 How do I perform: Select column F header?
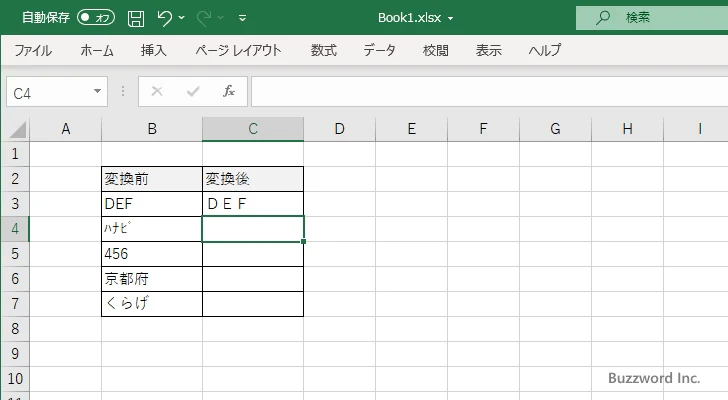coord(483,129)
